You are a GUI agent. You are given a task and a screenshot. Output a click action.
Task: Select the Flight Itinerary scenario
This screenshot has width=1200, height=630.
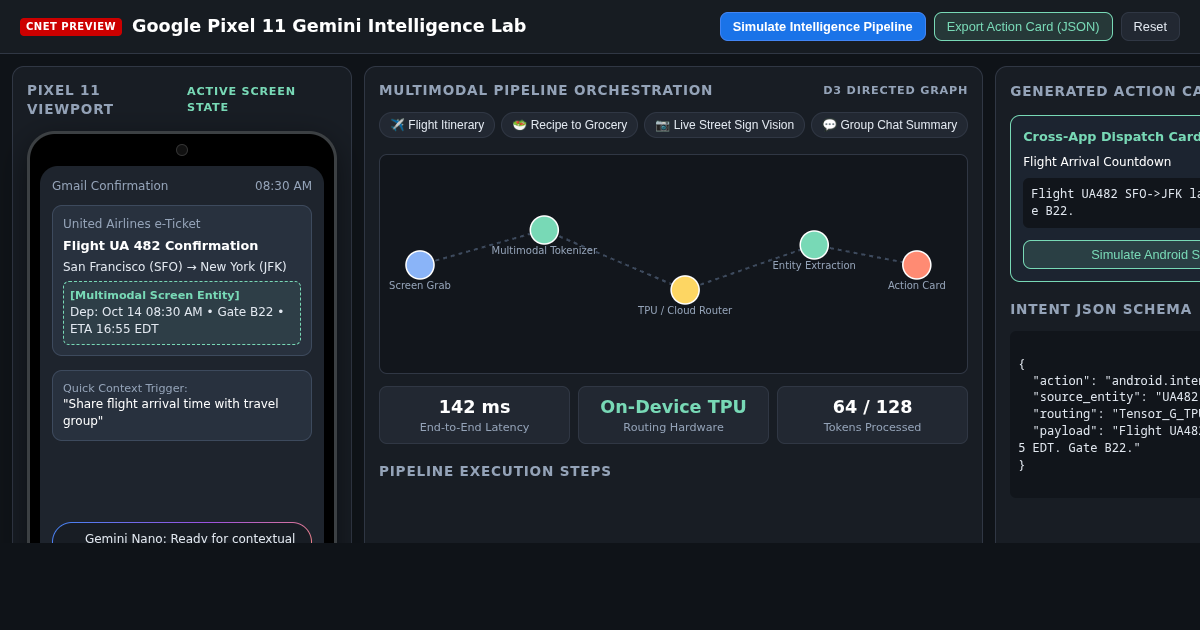point(437,125)
